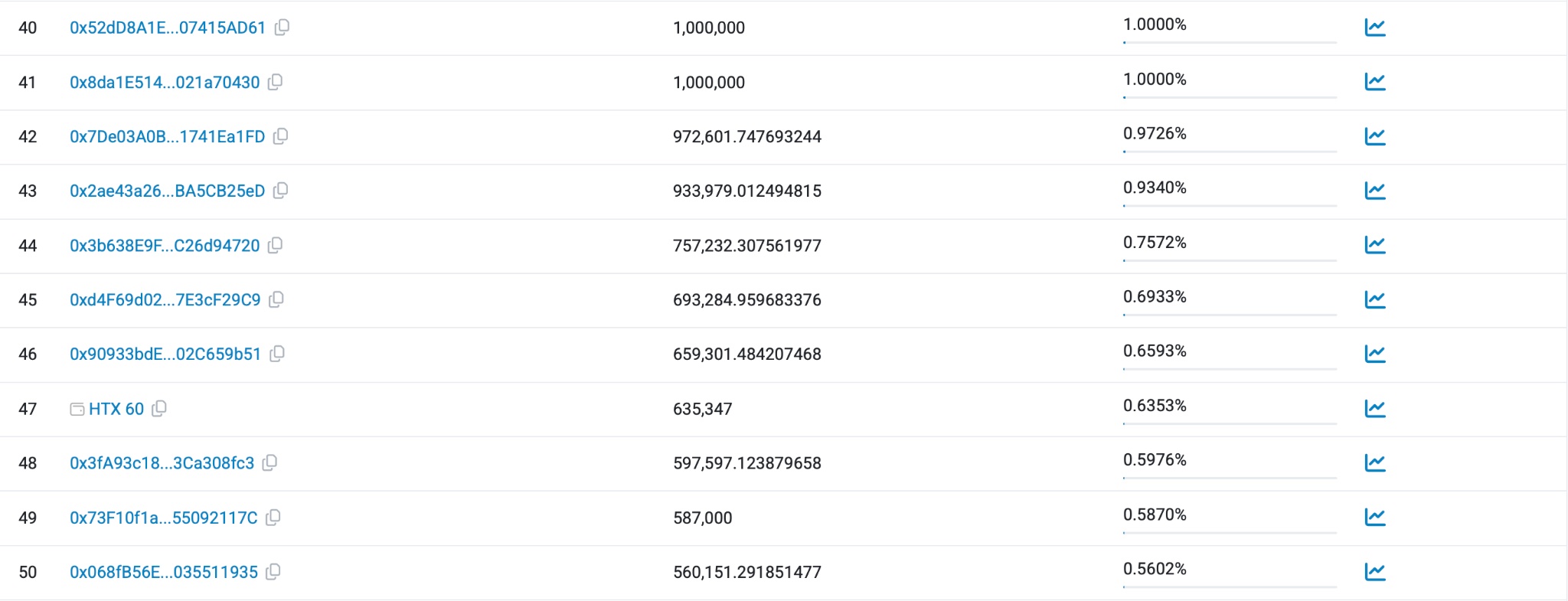The image size is (1568, 601).
Task: Copy address 0x90933bdE...02C659b51
Action: tap(277, 354)
